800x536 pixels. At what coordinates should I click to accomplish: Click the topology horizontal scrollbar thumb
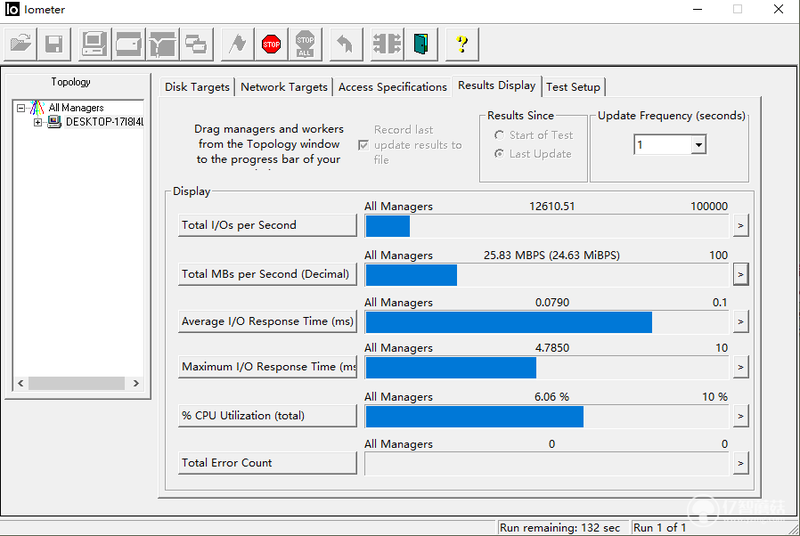coord(77,384)
